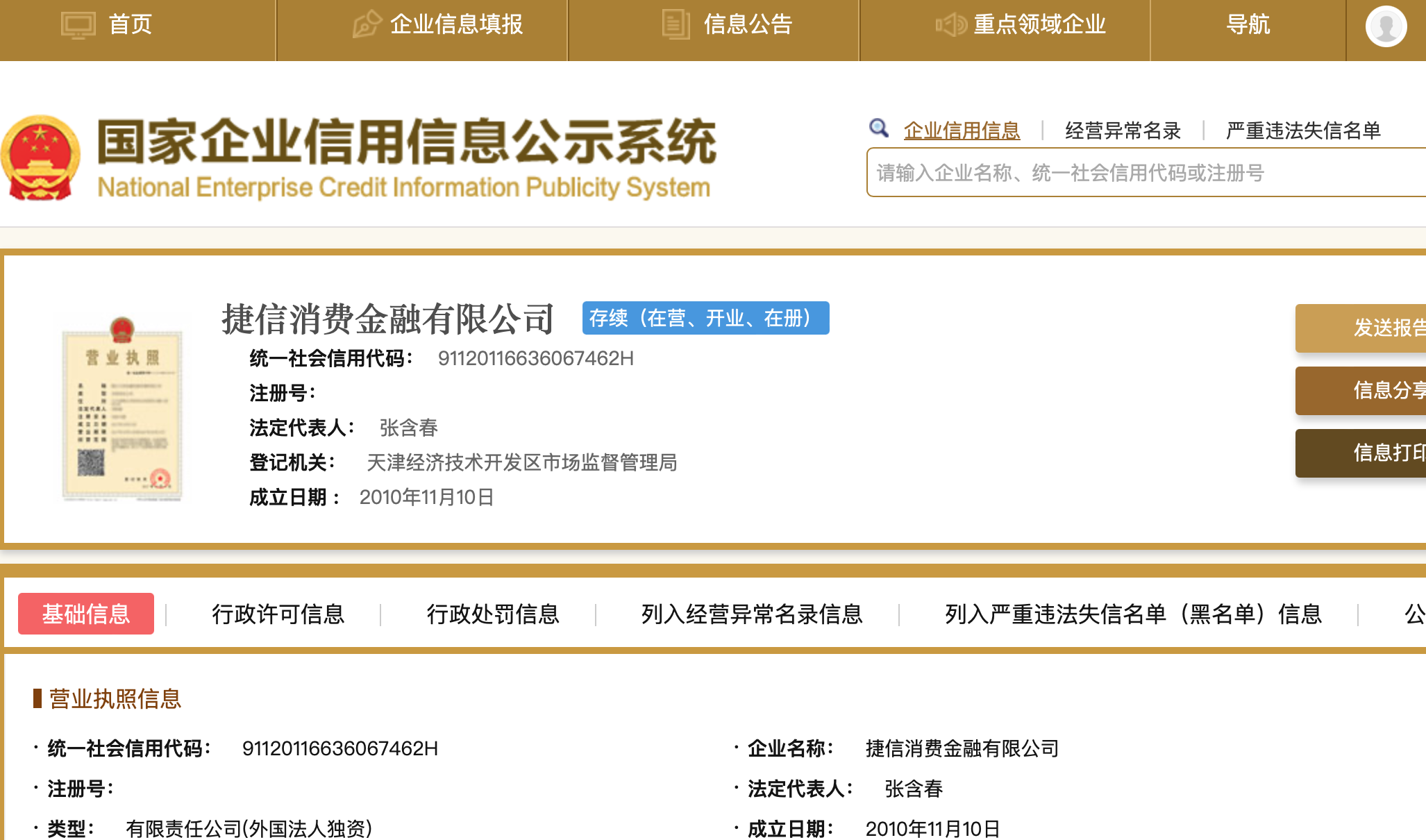Switch to the 基础信息 tab
This screenshot has width=1426, height=840.
tap(86, 614)
